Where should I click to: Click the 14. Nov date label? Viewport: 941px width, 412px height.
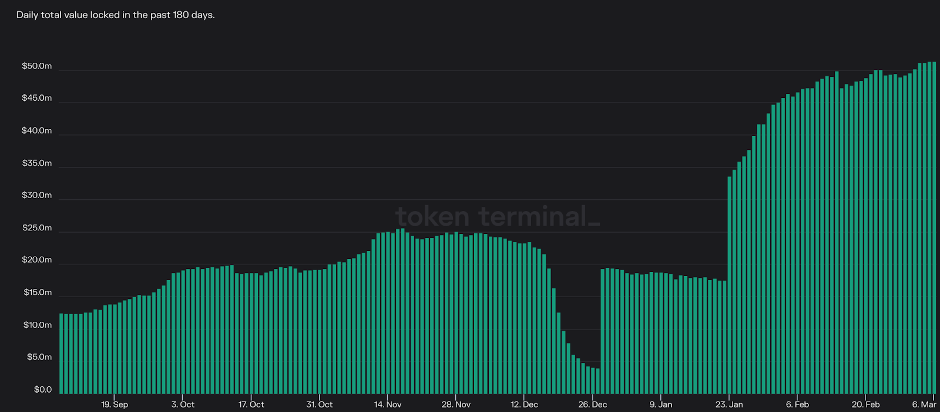tap(388, 405)
